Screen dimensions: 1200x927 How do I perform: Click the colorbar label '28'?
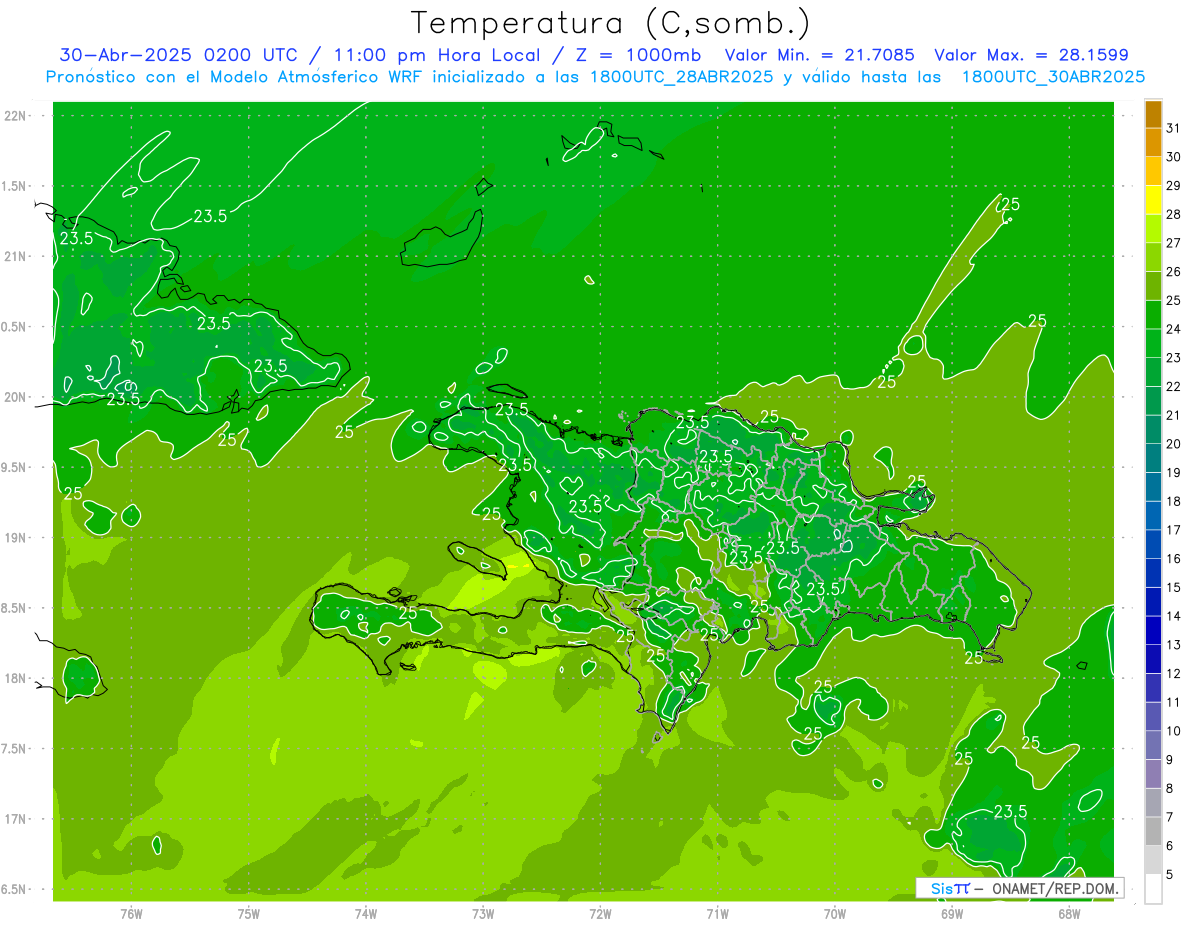pos(1174,214)
